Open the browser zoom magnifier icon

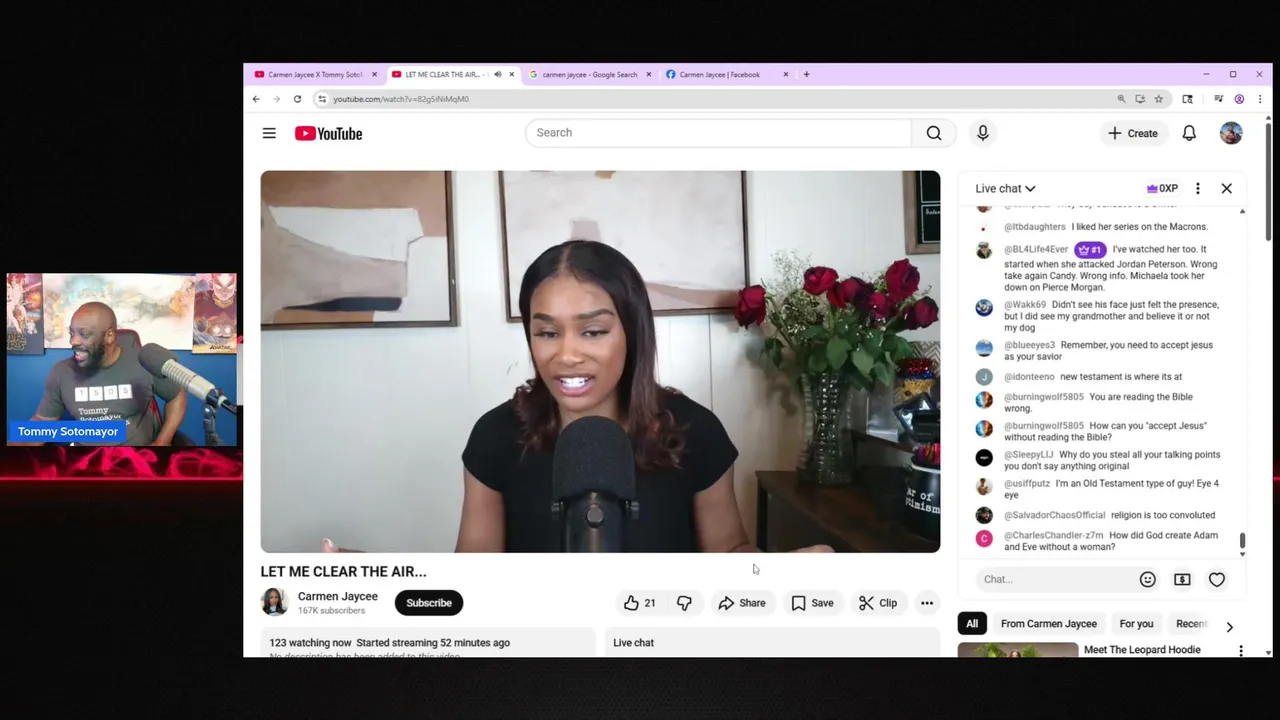pyautogui.click(x=1121, y=99)
